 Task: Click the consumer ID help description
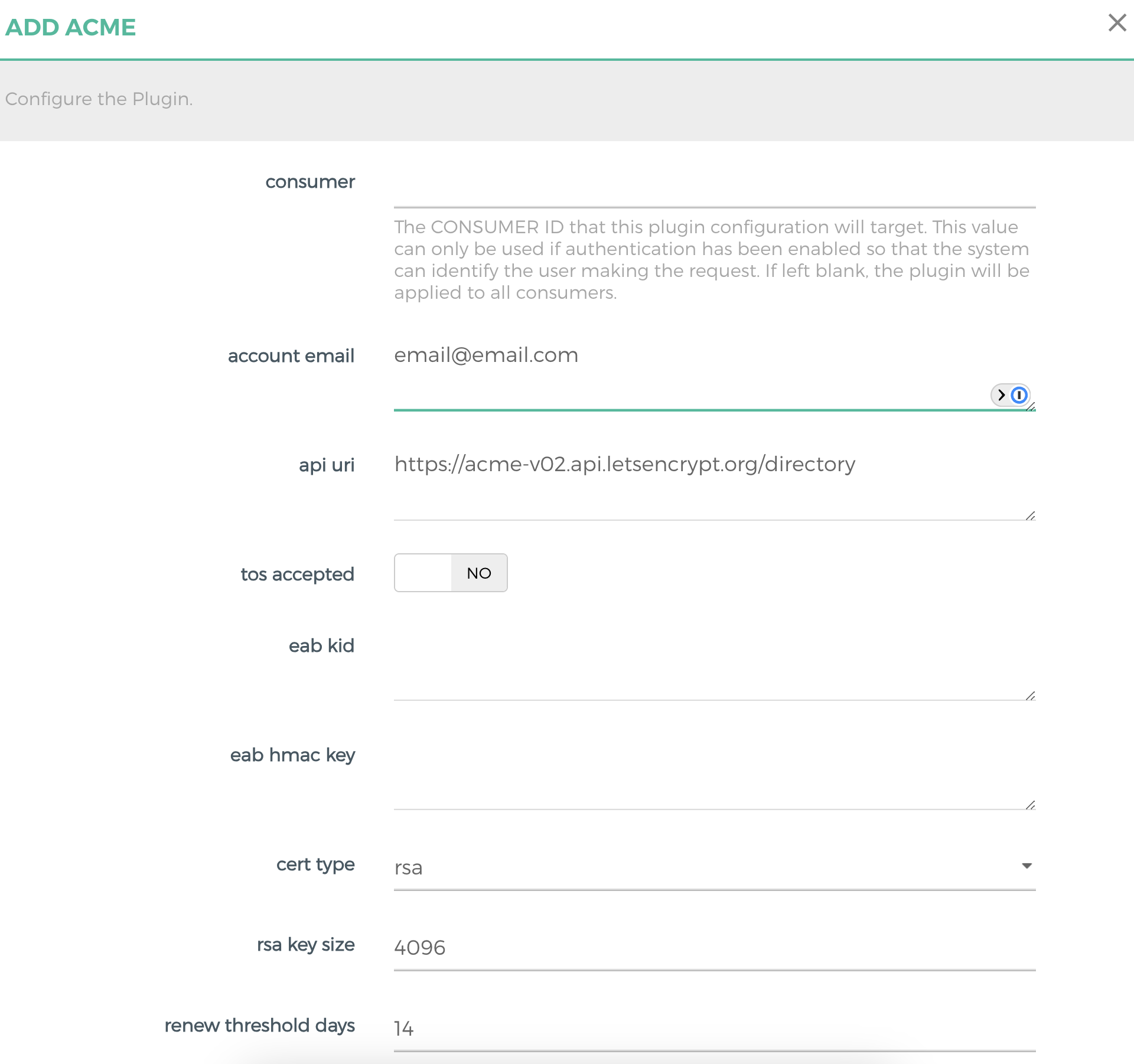pos(712,260)
